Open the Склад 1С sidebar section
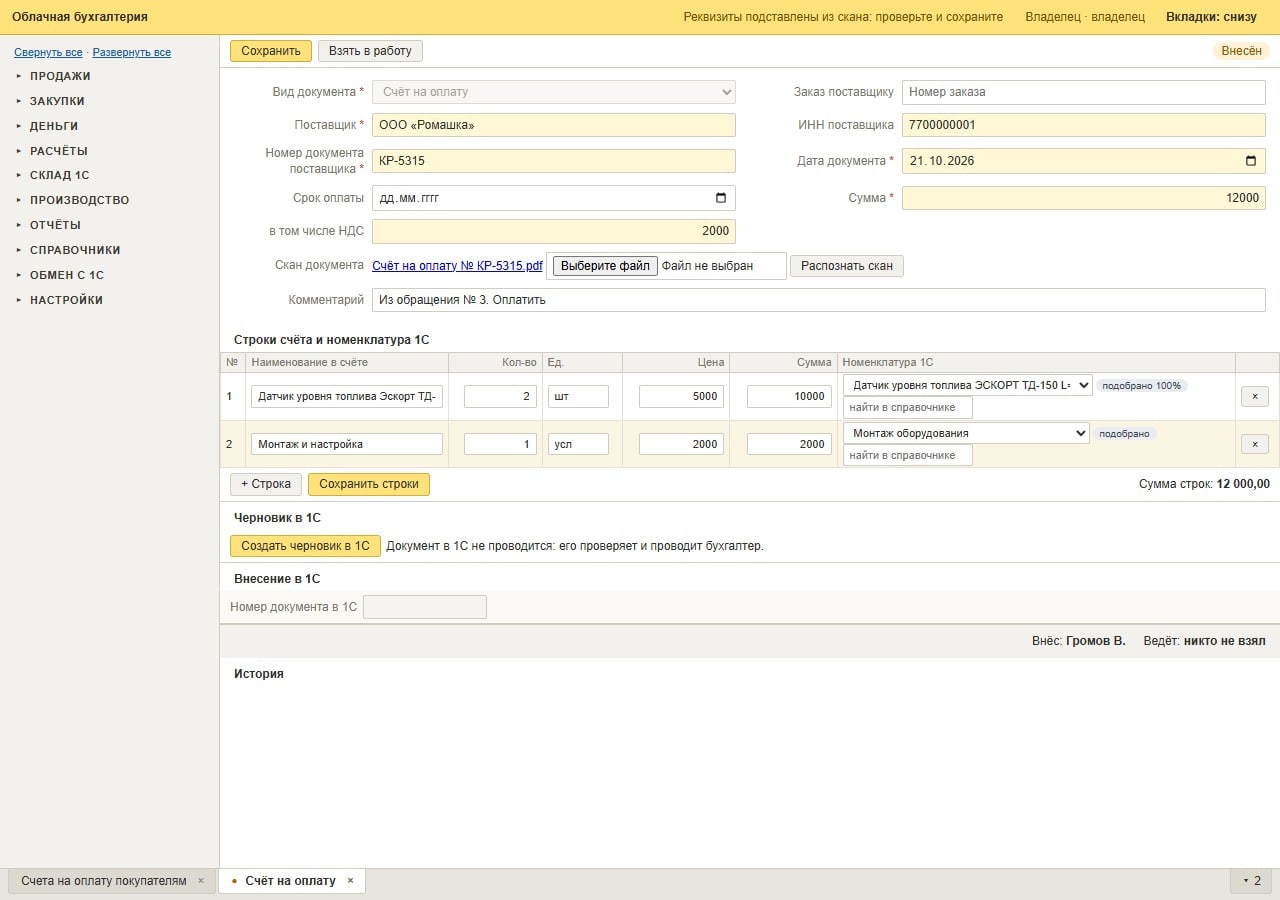Image resolution: width=1280 pixels, height=900 pixels. click(59, 175)
